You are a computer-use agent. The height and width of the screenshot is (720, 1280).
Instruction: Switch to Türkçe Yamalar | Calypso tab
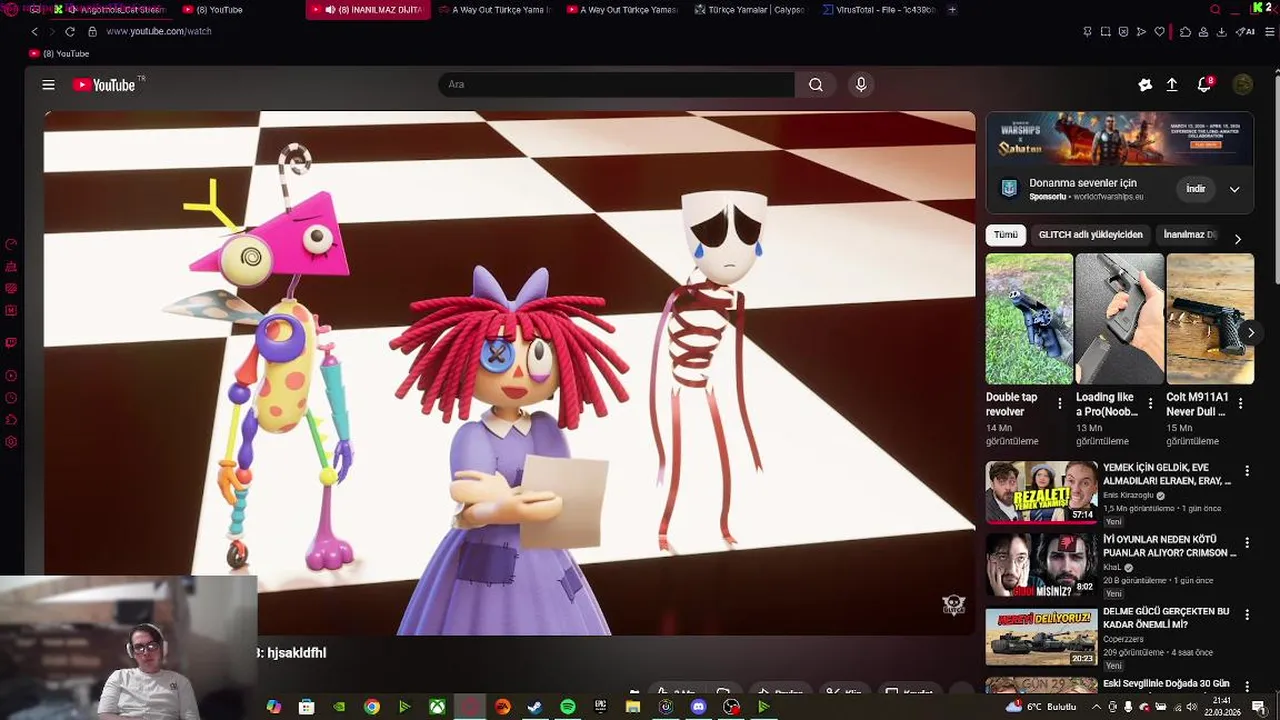pyautogui.click(x=748, y=10)
